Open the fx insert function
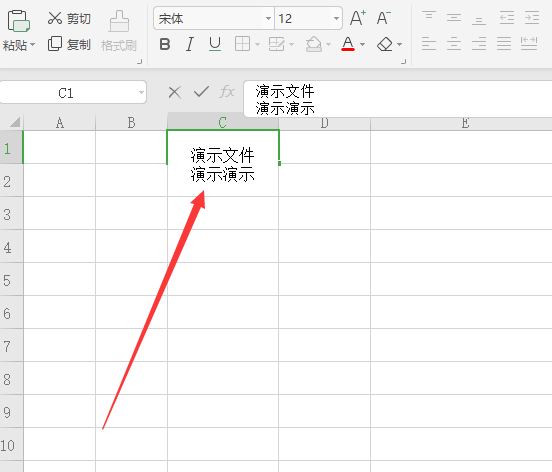 [227, 92]
